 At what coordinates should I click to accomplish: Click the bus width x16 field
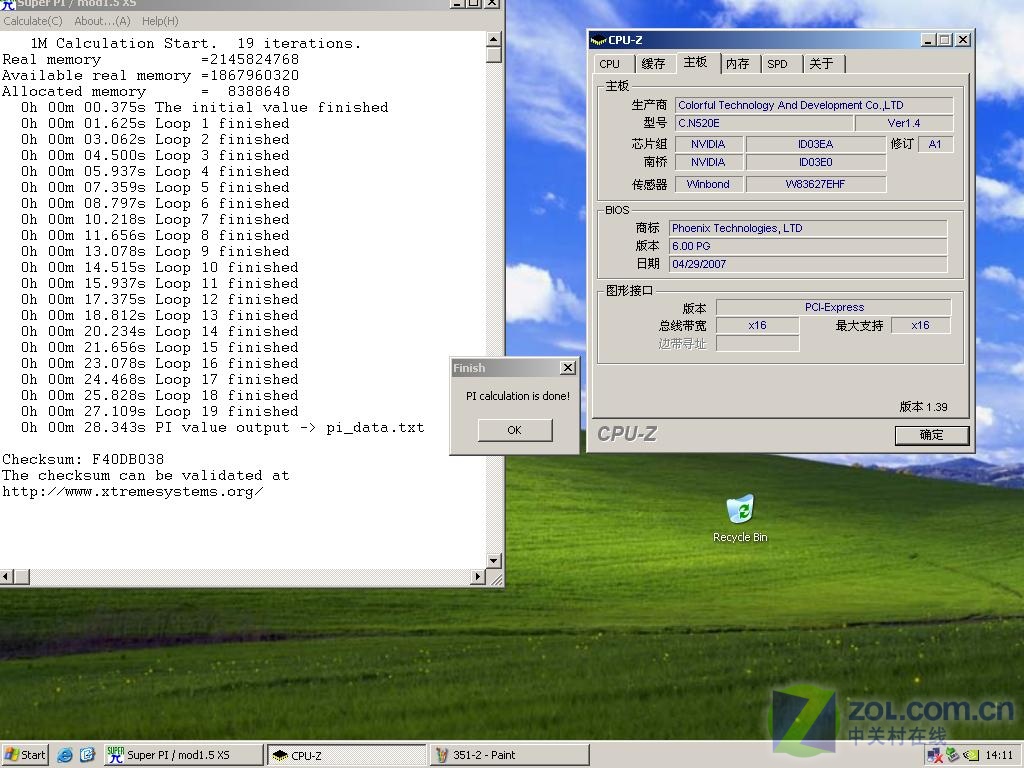pyautogui.click(x=758, y=325)
